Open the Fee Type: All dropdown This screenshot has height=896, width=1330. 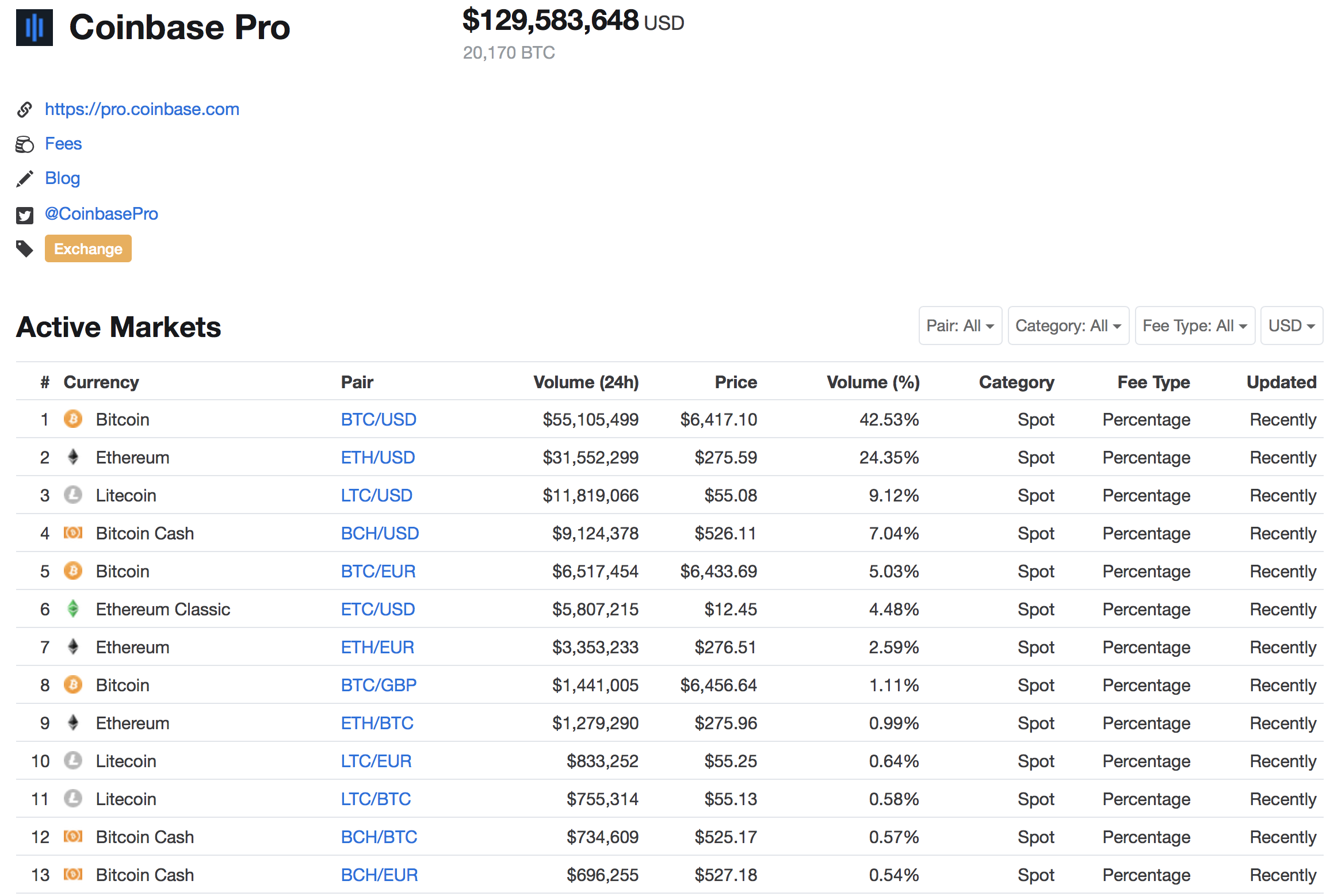tap(1195, 326)
